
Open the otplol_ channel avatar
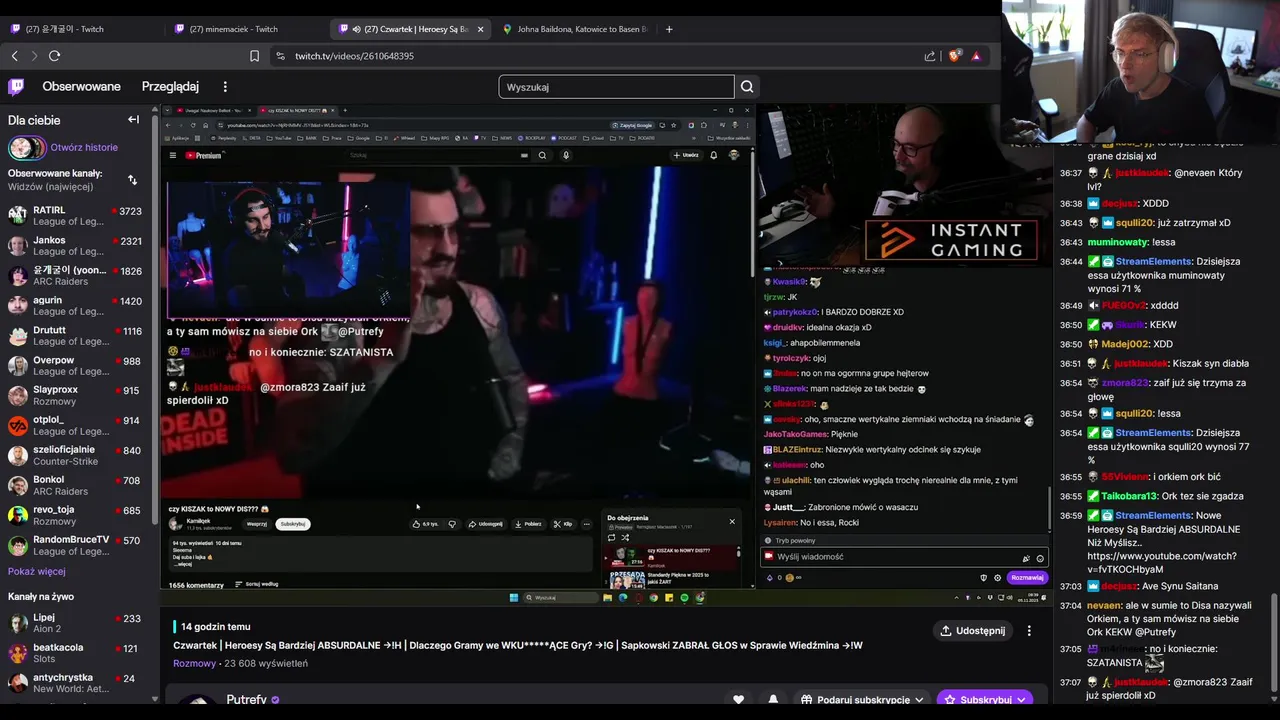pos(18,425)
